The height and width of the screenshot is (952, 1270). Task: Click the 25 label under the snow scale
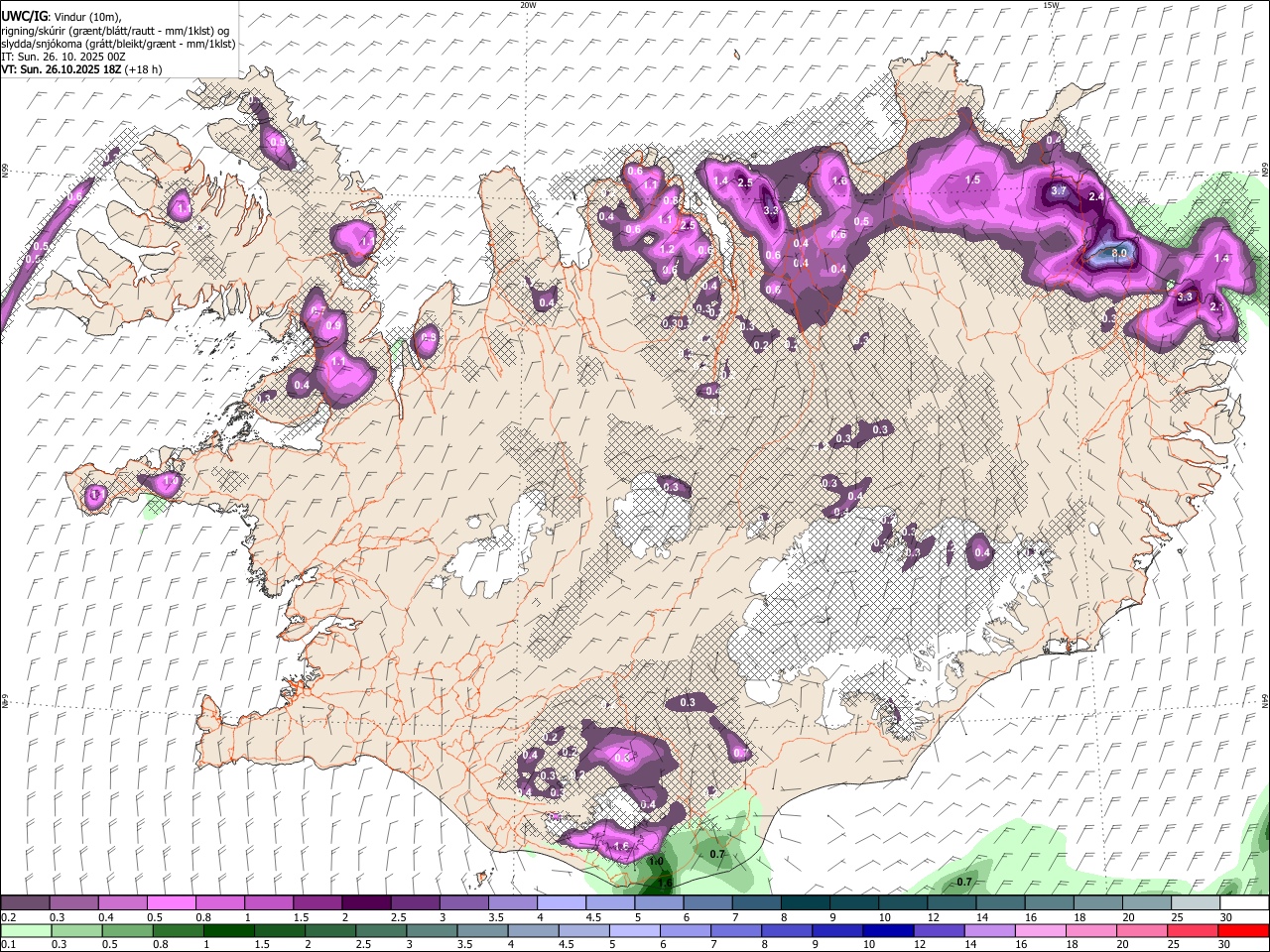[x=1177, y=917]
